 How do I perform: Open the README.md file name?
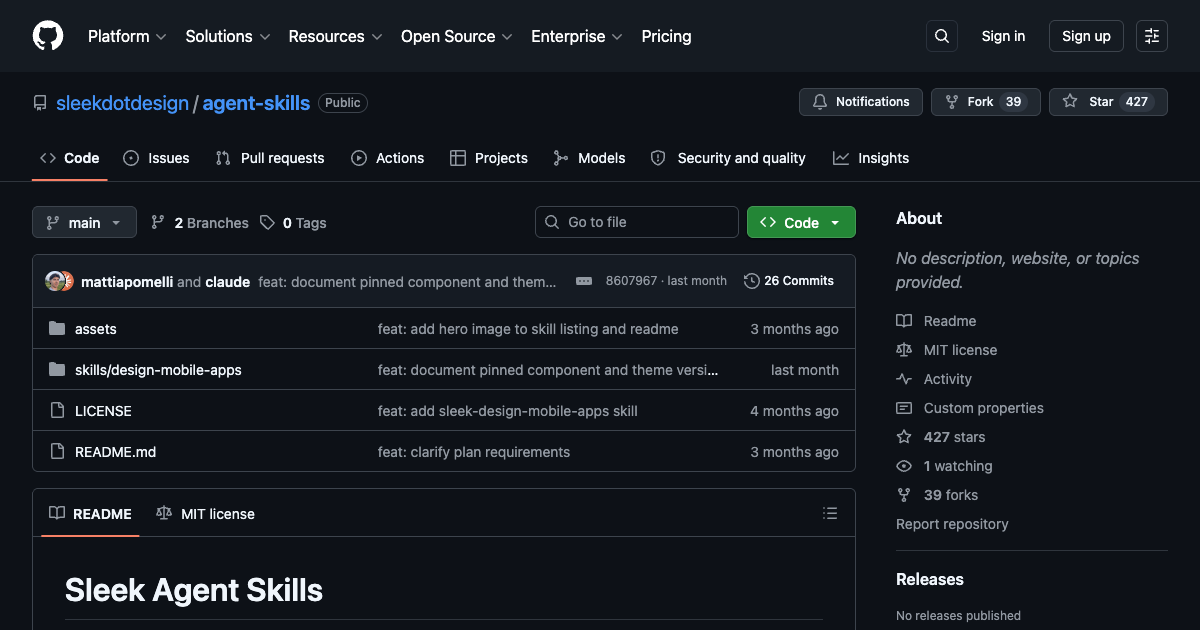point(115,452)
